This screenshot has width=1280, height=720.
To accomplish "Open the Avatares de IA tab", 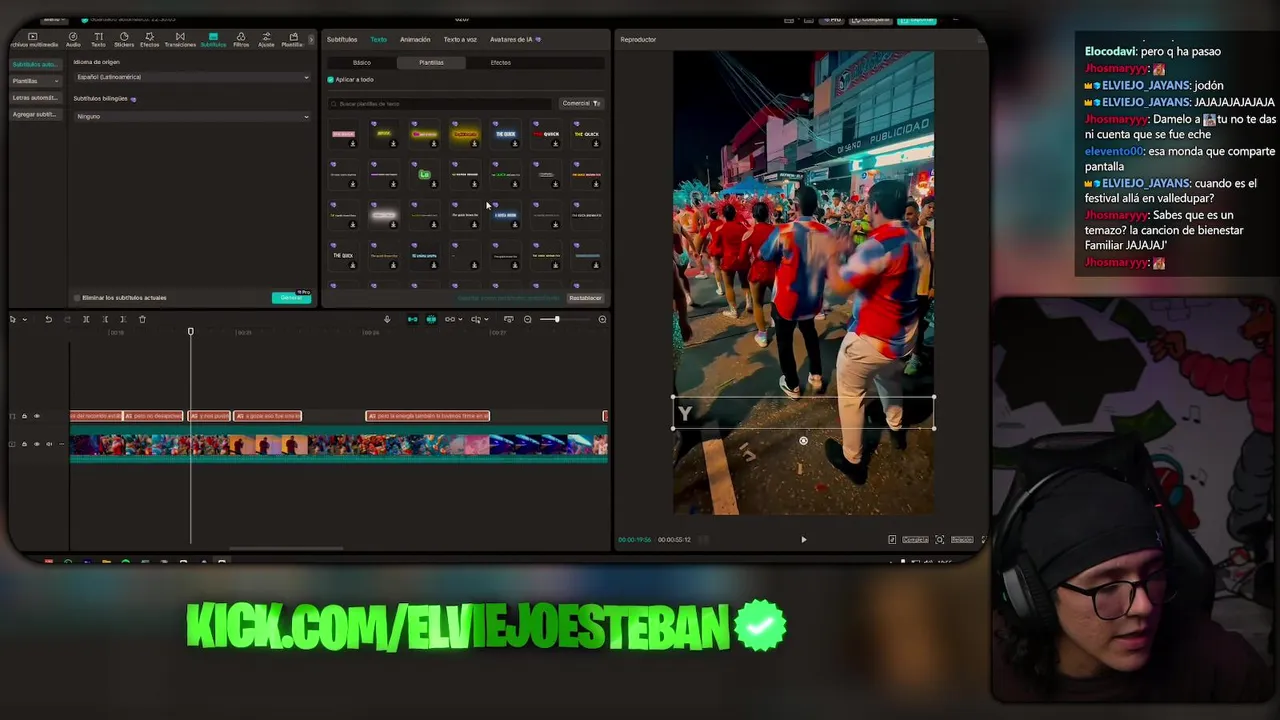I will pos(515,39).
